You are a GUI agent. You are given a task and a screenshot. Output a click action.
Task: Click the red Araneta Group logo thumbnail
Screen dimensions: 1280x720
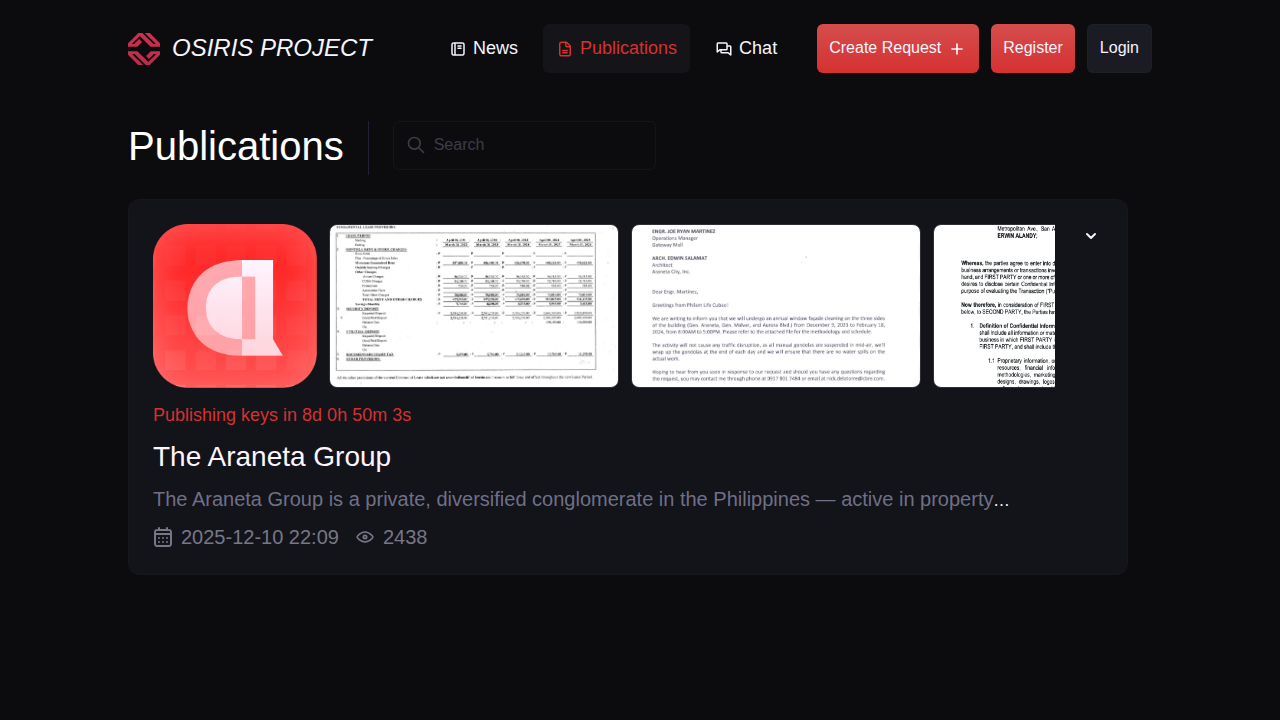pyautogui.click(x=235, y=306)
